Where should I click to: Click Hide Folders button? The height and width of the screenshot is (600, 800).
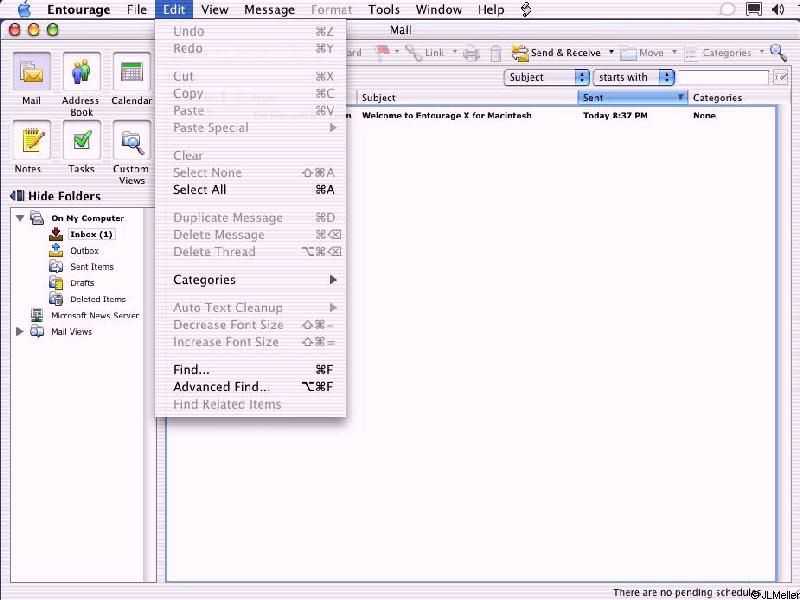tap(55, 196)
